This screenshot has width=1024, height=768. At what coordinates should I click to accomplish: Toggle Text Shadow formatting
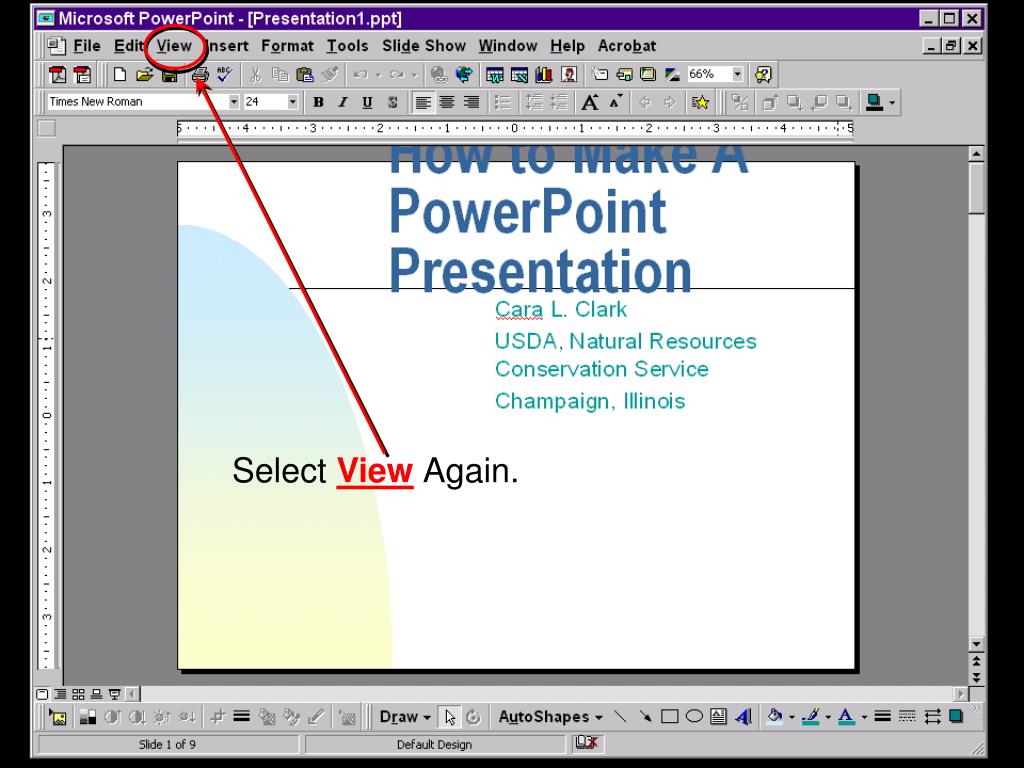[x=392, y=102]
